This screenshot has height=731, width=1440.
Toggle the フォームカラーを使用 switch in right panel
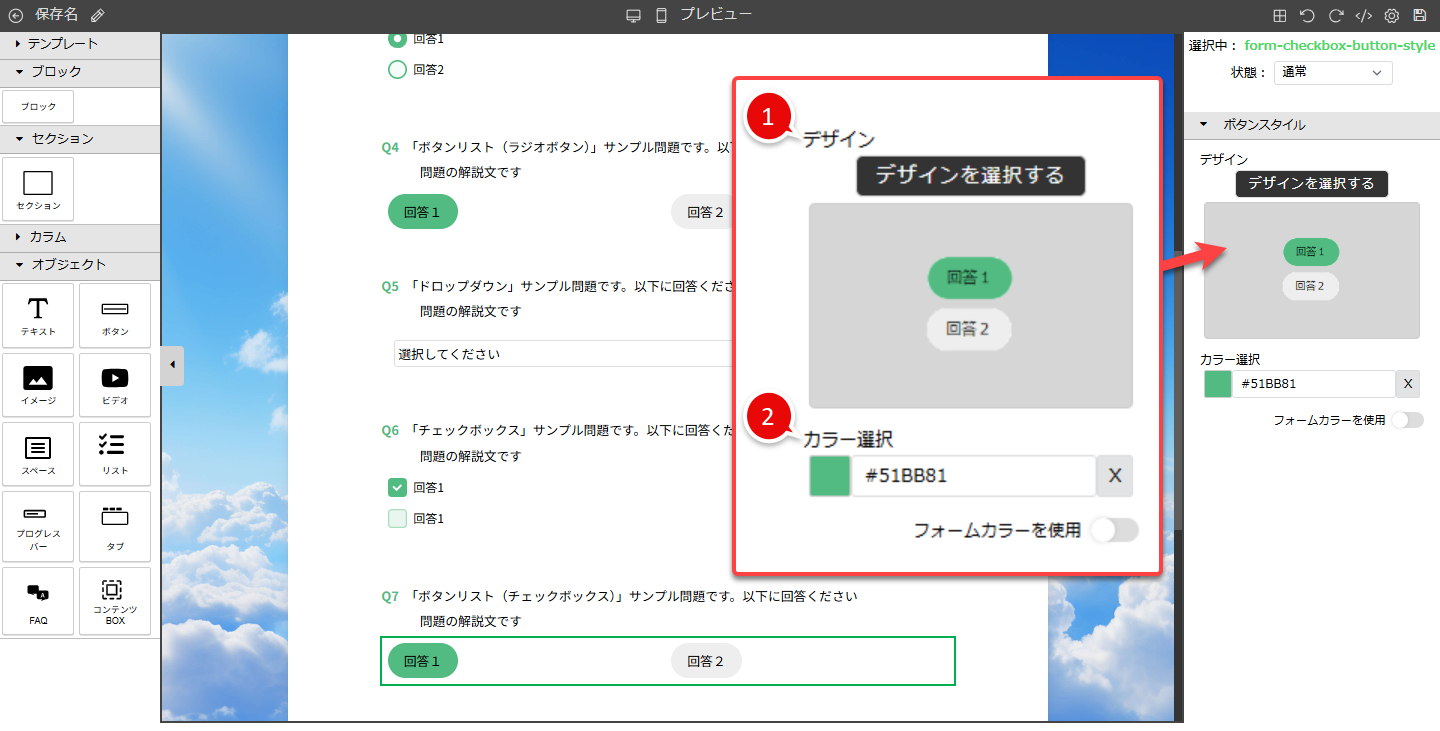[x=1407, y=420]
